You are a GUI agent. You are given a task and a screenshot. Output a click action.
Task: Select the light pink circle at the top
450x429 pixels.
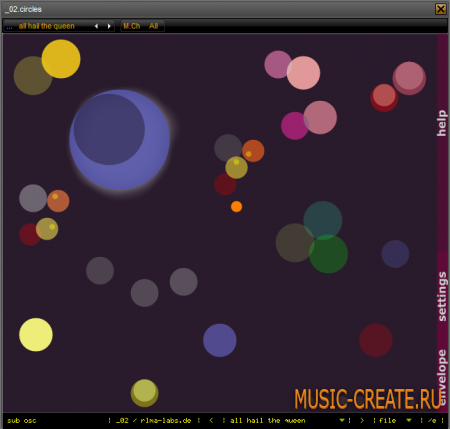[x=303, y=73]
